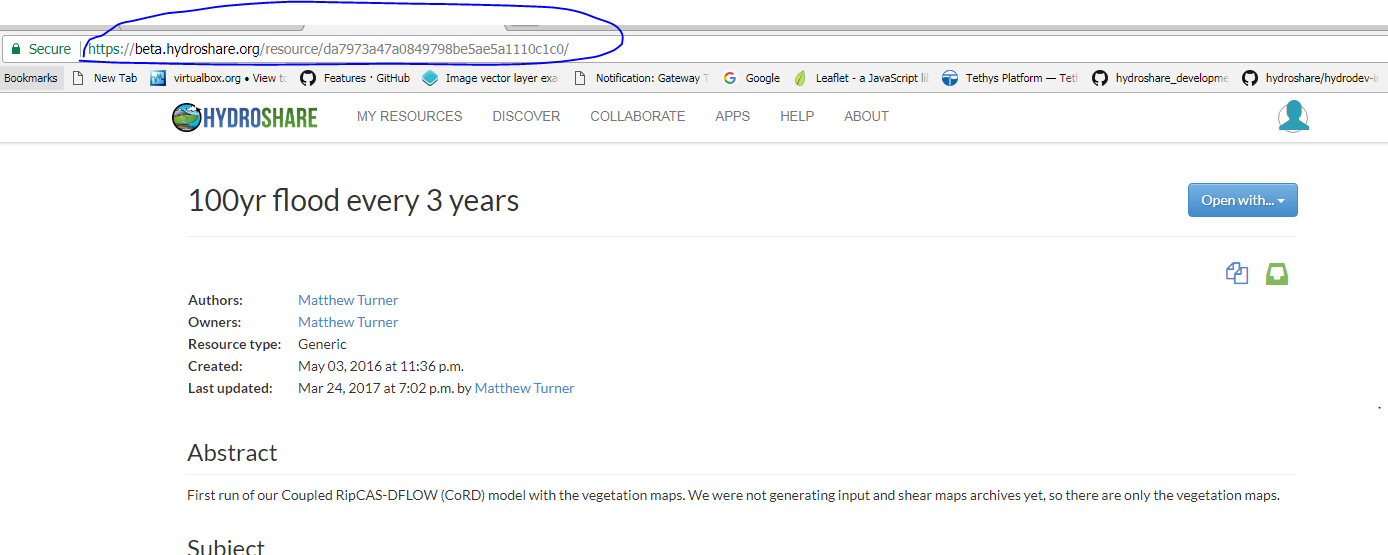The height and width of the screenshot is (555, 1388).
Task: Click the 'Last updated:' label
Action: point(230,388)
